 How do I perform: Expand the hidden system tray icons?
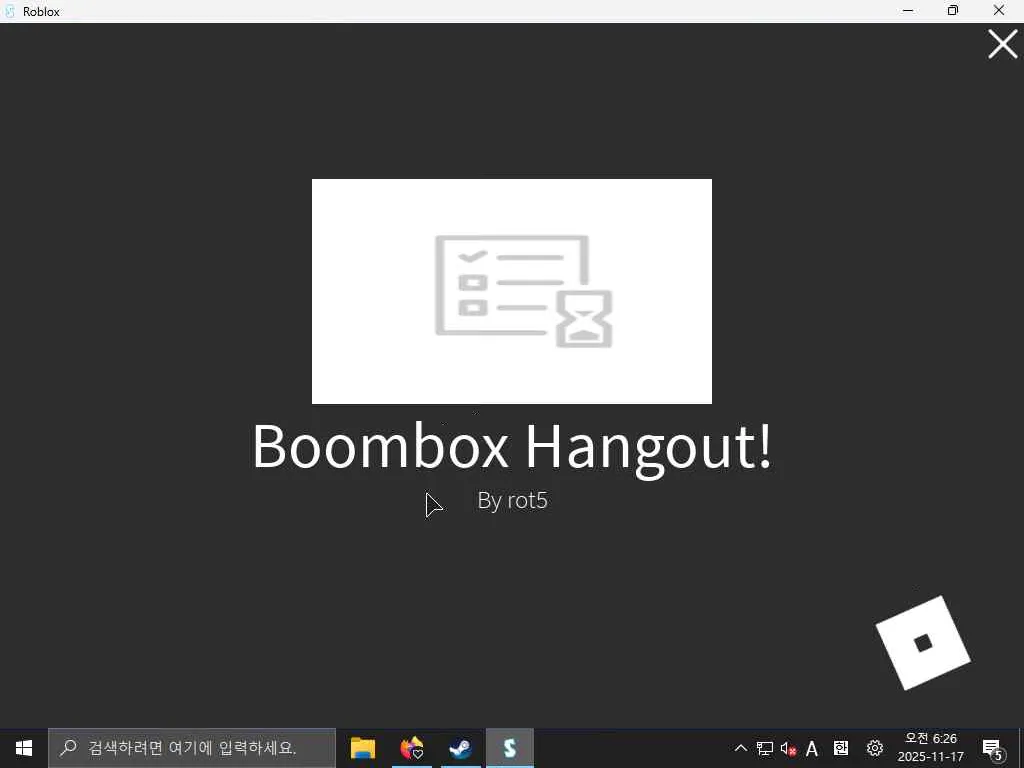coord(741,748)
